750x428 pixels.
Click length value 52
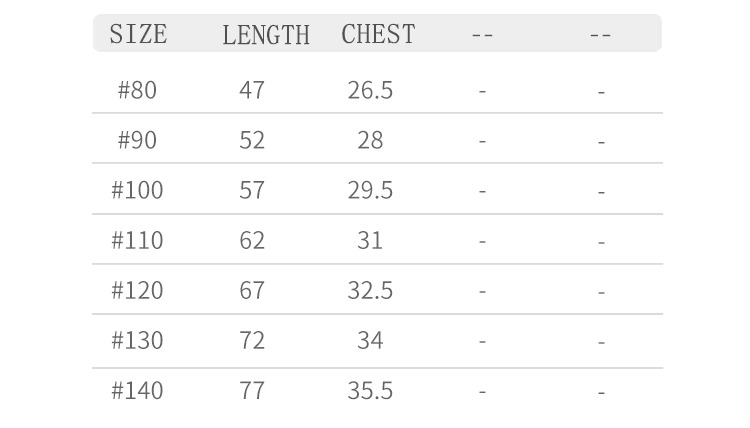(252, 140)
